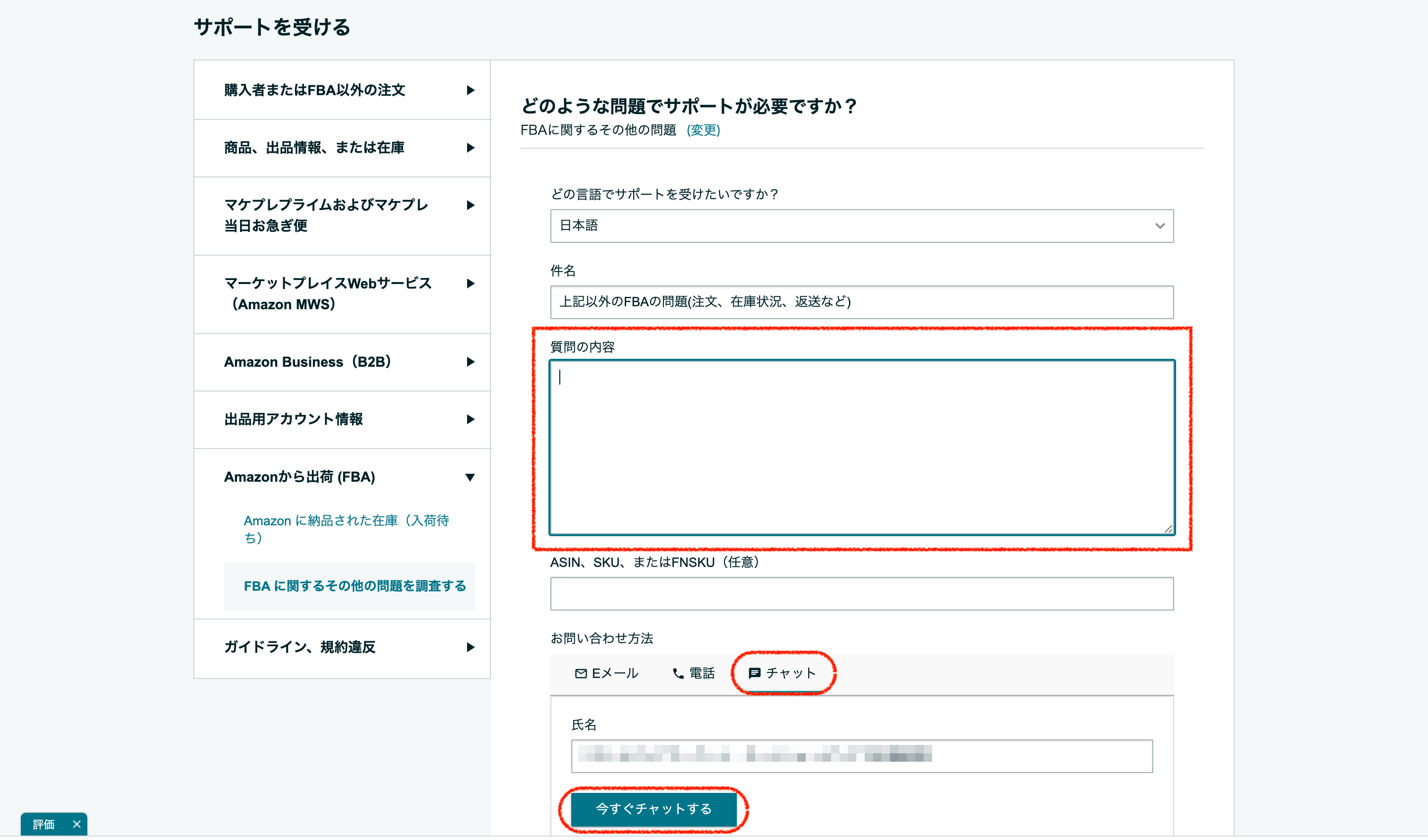Expand 出品用アカウント情報 arrow icon

click(x=471, y=420)
